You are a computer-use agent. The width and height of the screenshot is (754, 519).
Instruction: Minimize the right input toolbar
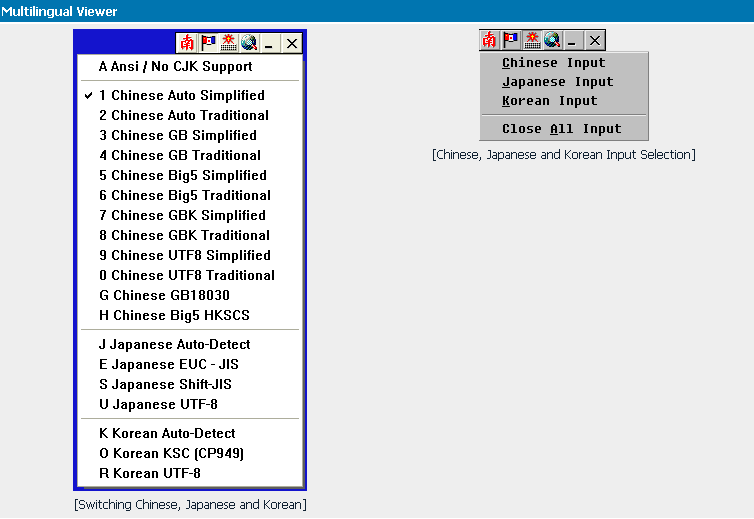[572, 40]
